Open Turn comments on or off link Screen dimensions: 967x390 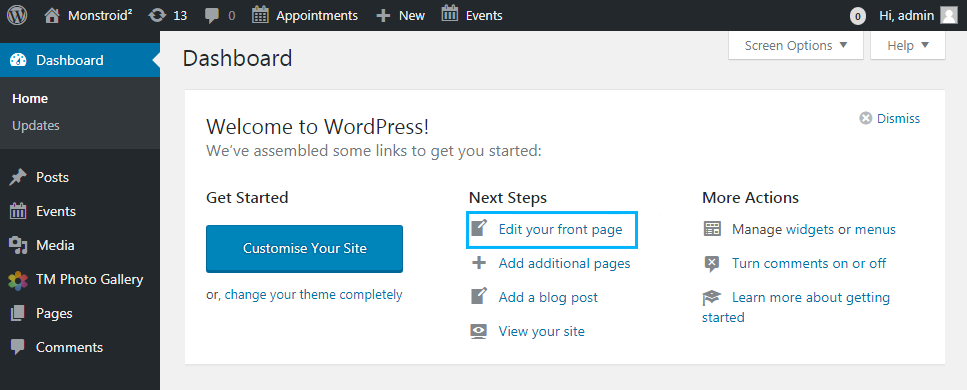[809, 263]
